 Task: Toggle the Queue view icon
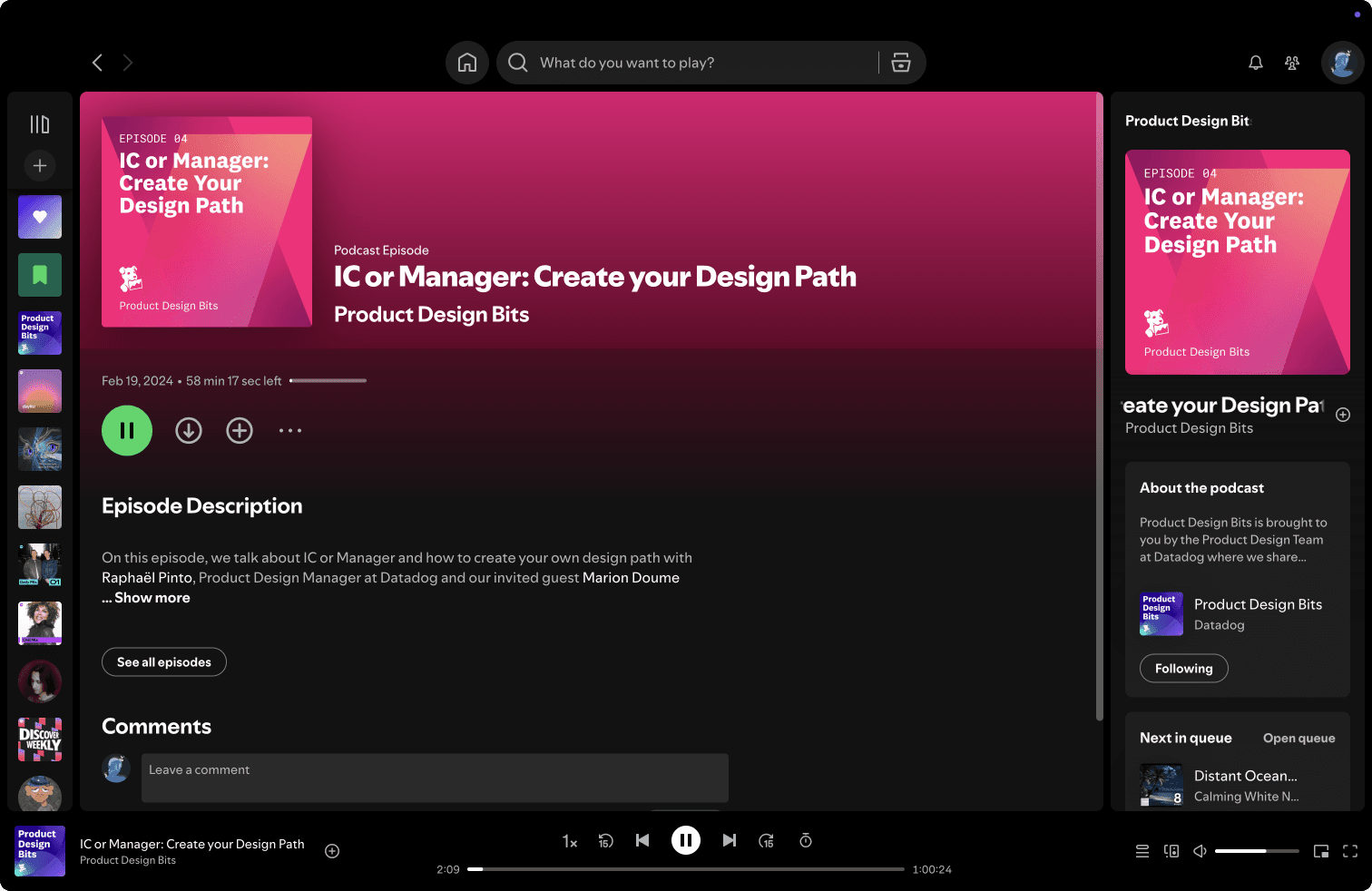point(1142,851)
